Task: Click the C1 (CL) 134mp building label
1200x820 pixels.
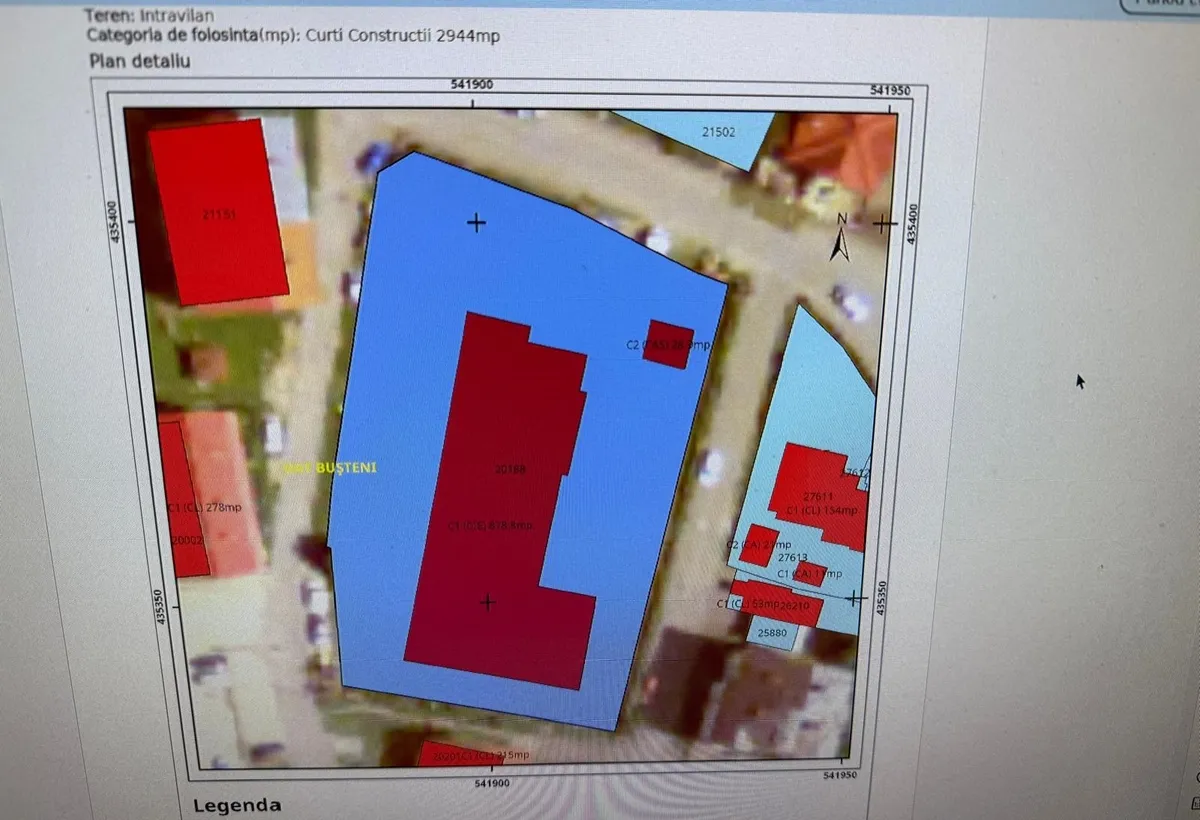Action: click(823, 510)
